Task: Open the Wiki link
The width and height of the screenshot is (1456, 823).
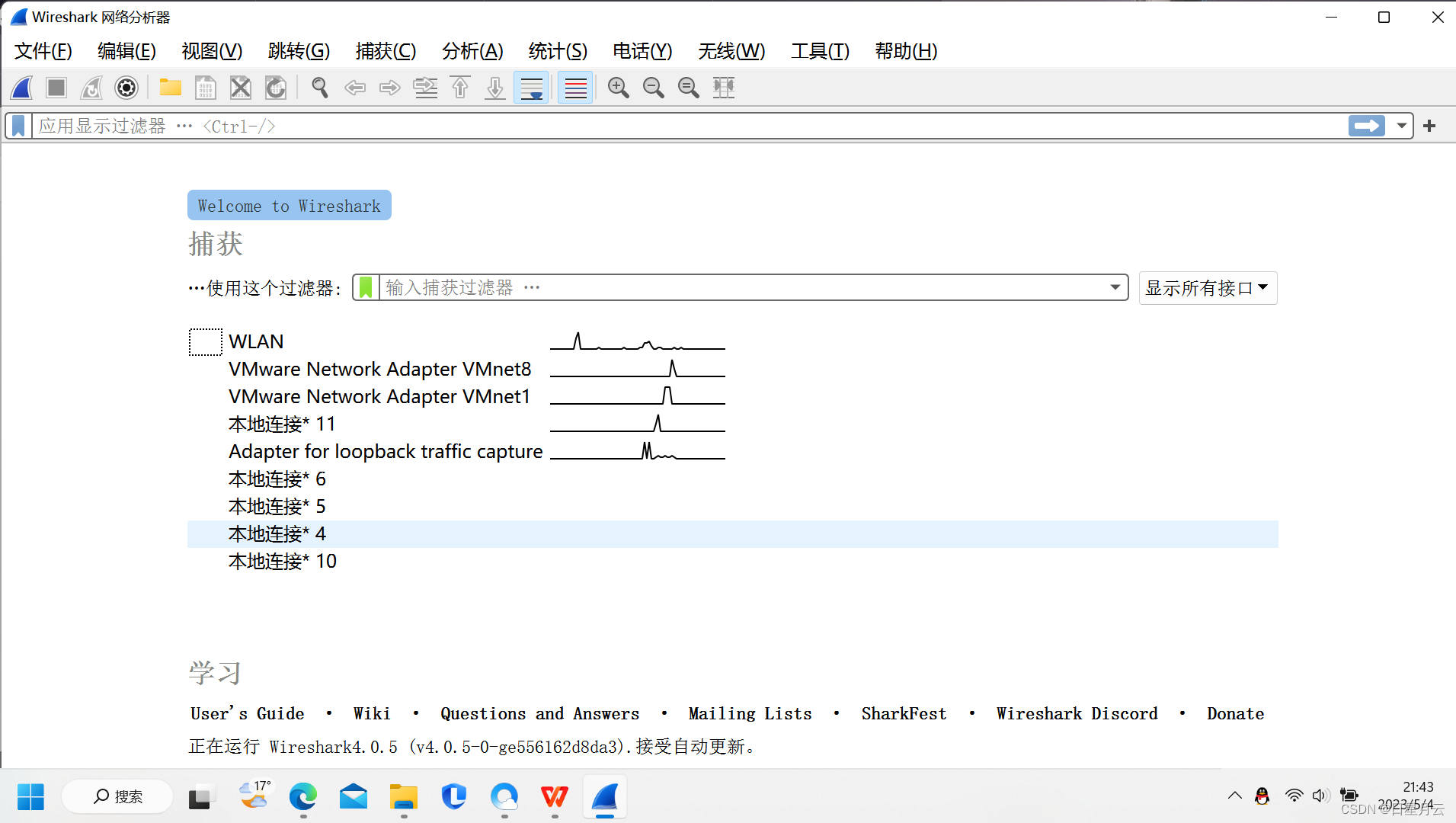Action: coord(372,714)
